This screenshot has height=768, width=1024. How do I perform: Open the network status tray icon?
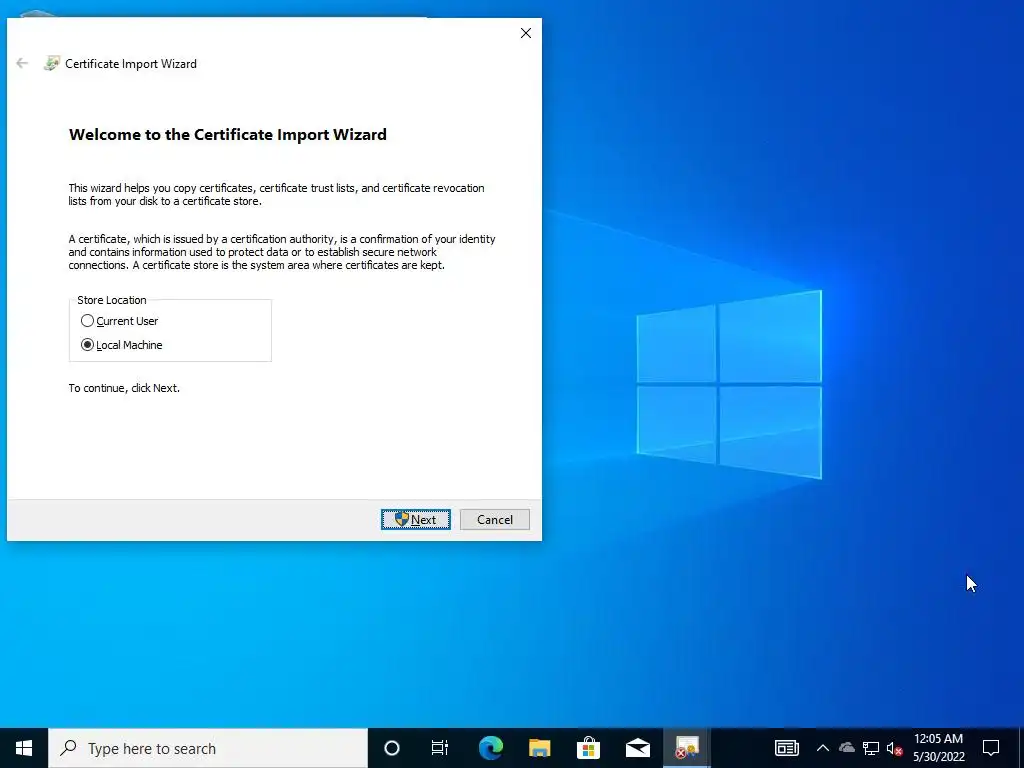click(871, 748)
